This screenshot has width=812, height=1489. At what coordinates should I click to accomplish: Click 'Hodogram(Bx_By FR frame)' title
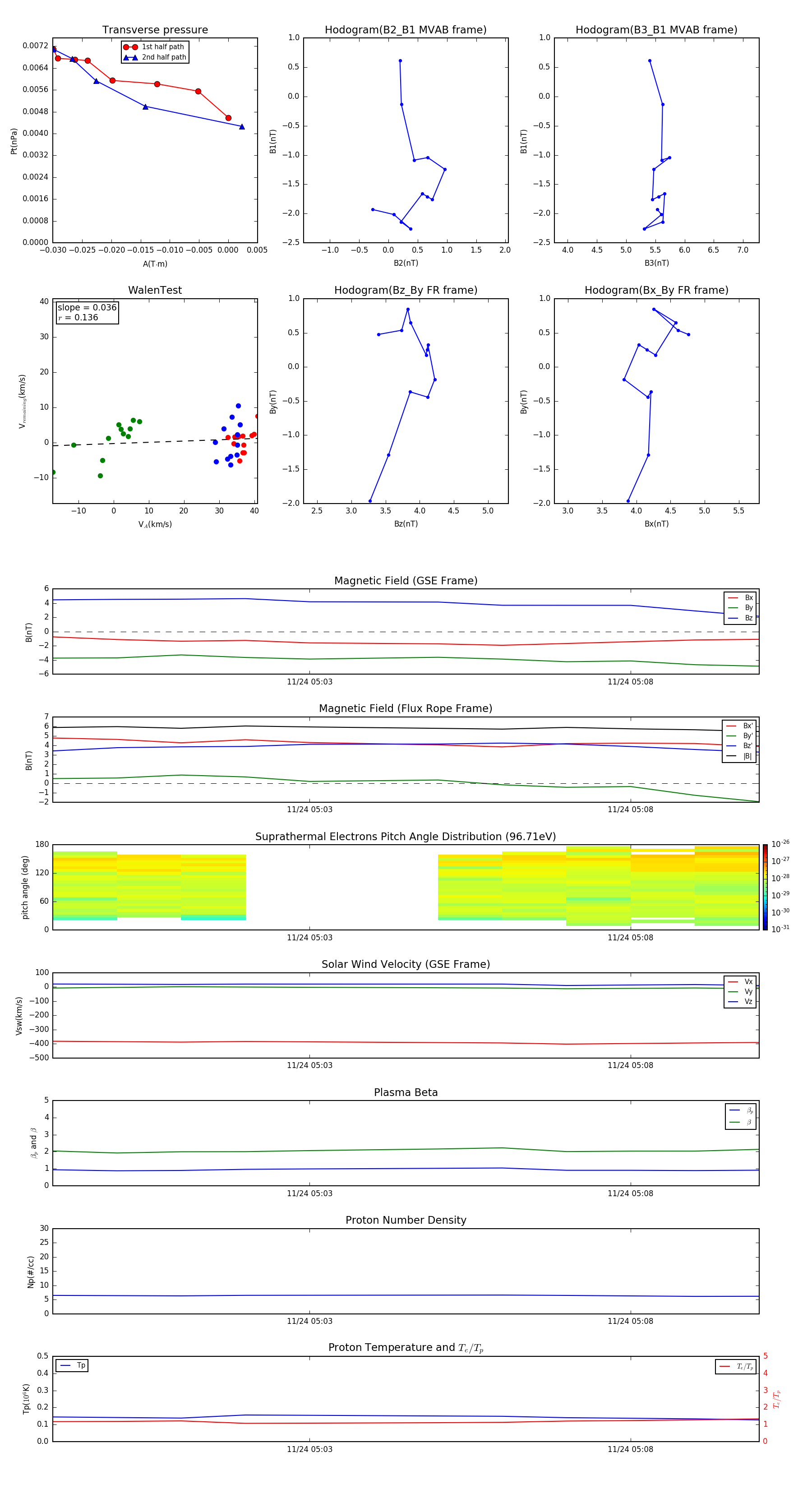click(x=656, y=290)
